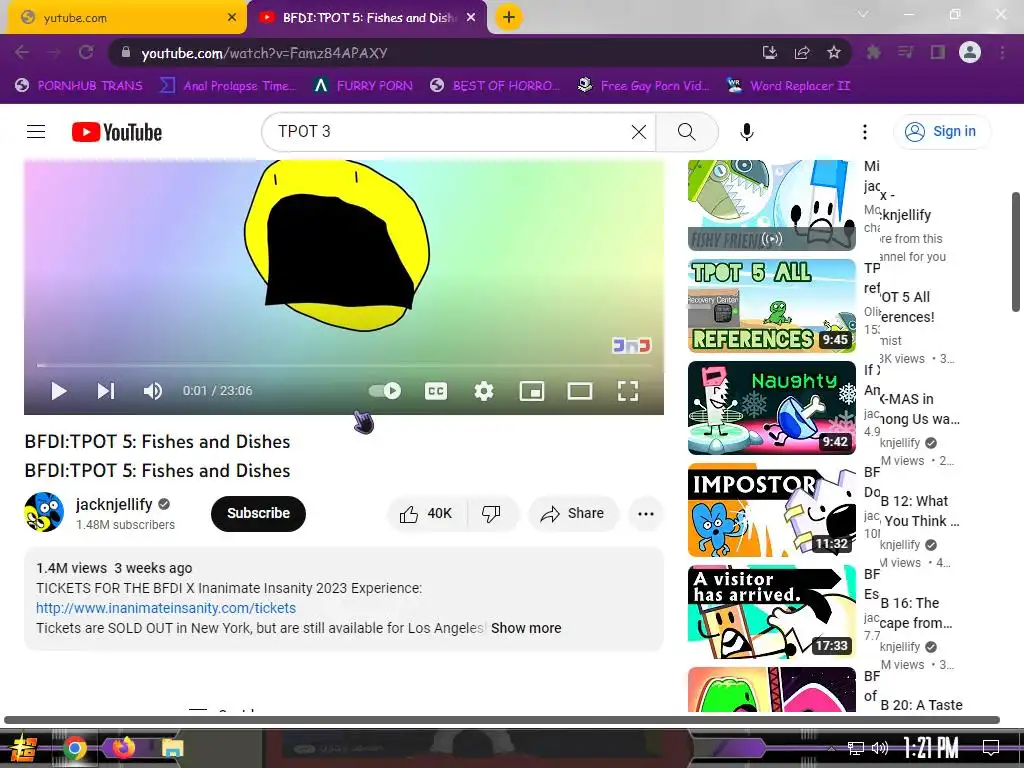
Task: Dislike the video thumbs down
Action: [x=492, y=513]
